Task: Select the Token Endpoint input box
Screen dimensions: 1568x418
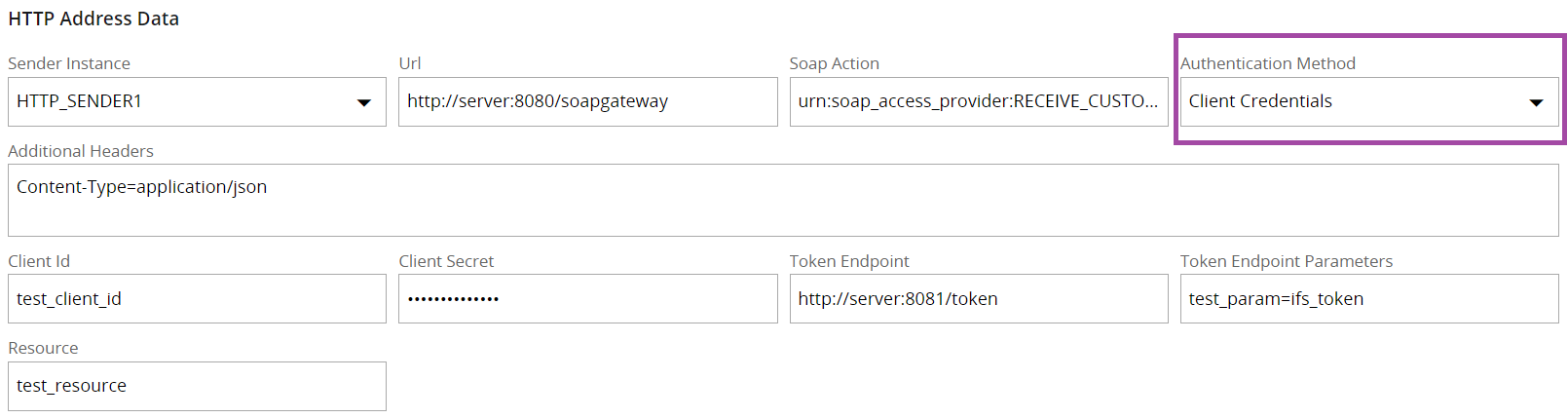Action: [978, 299]
